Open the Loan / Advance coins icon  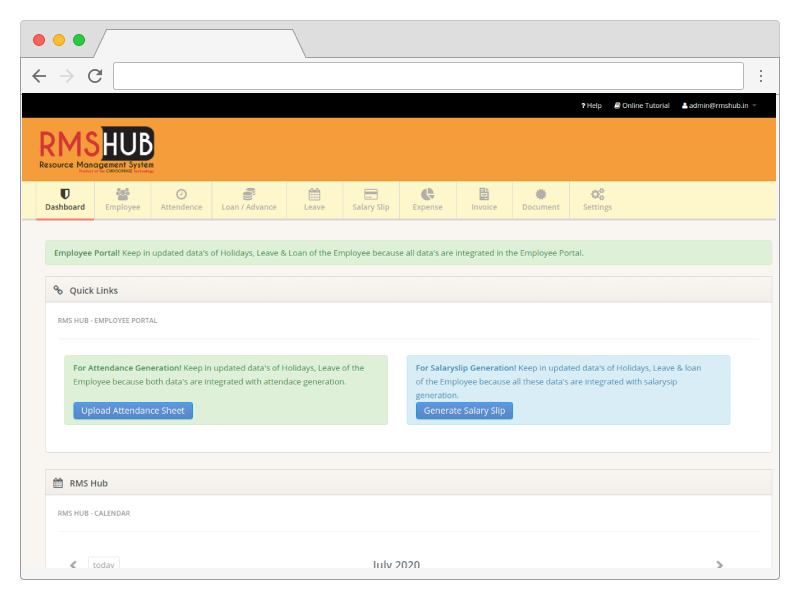pyautogui.click(x=248, y=194)
